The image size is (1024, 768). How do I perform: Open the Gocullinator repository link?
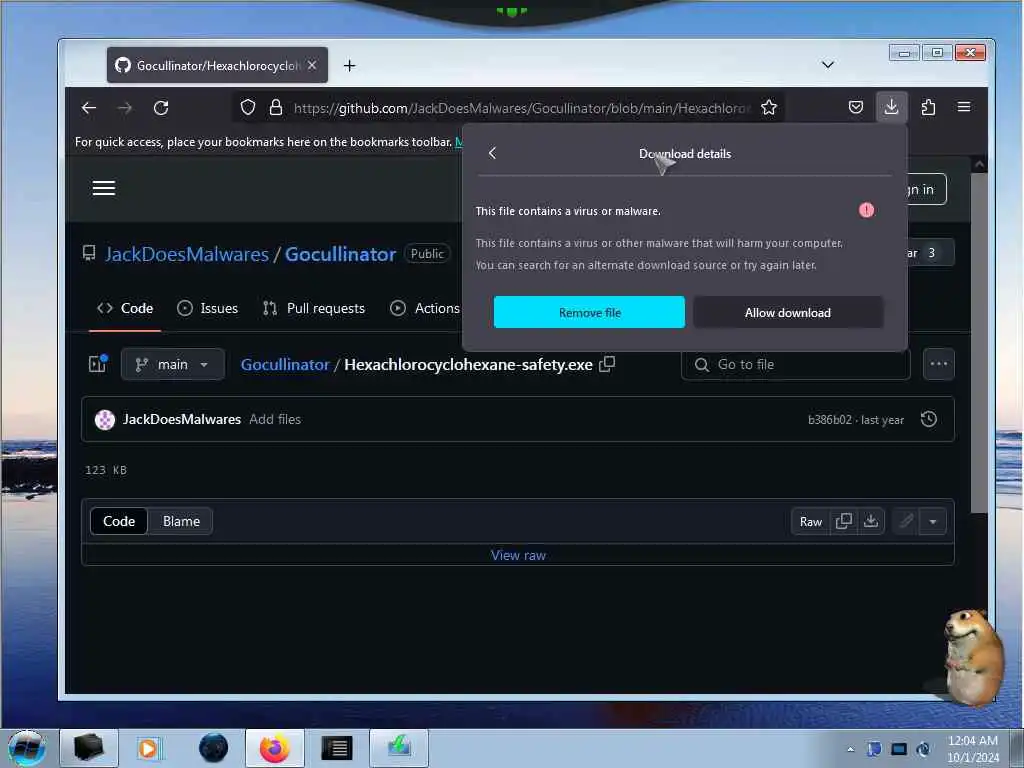pos(340,254)
